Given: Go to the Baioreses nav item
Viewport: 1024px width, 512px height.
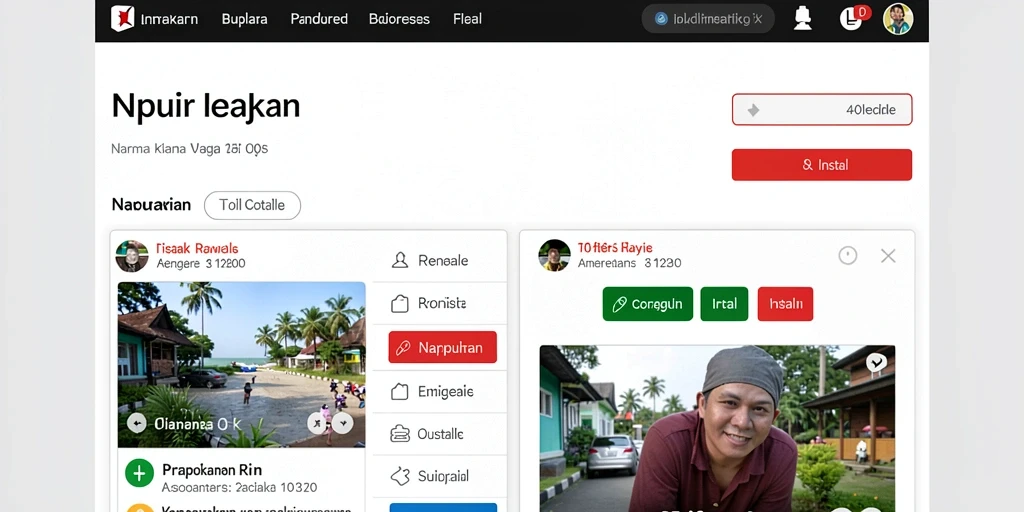Looking at the screenshot, I should pyautogui.click(x=399, y=19).
